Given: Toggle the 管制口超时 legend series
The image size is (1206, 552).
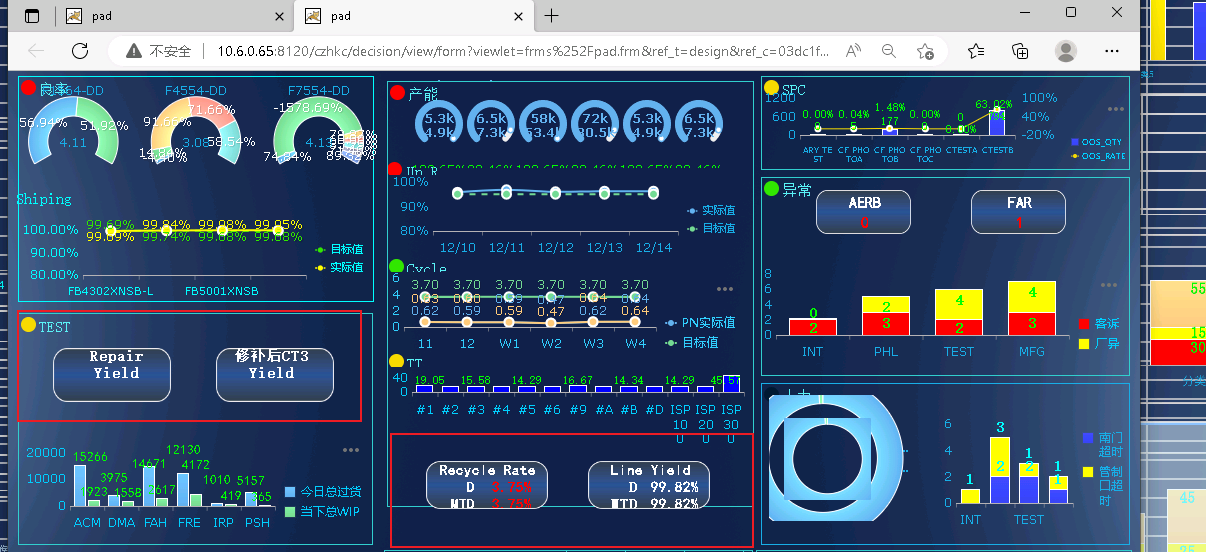Looking at the screenshot, I should click(x=1103, y=485).
